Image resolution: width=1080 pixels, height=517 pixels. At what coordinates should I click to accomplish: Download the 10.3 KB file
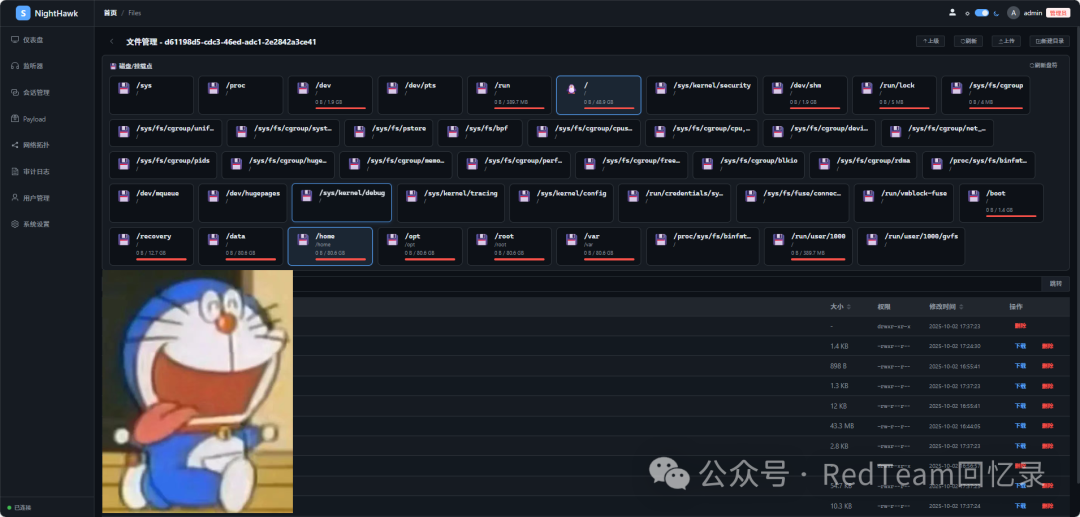[1020, 505]
